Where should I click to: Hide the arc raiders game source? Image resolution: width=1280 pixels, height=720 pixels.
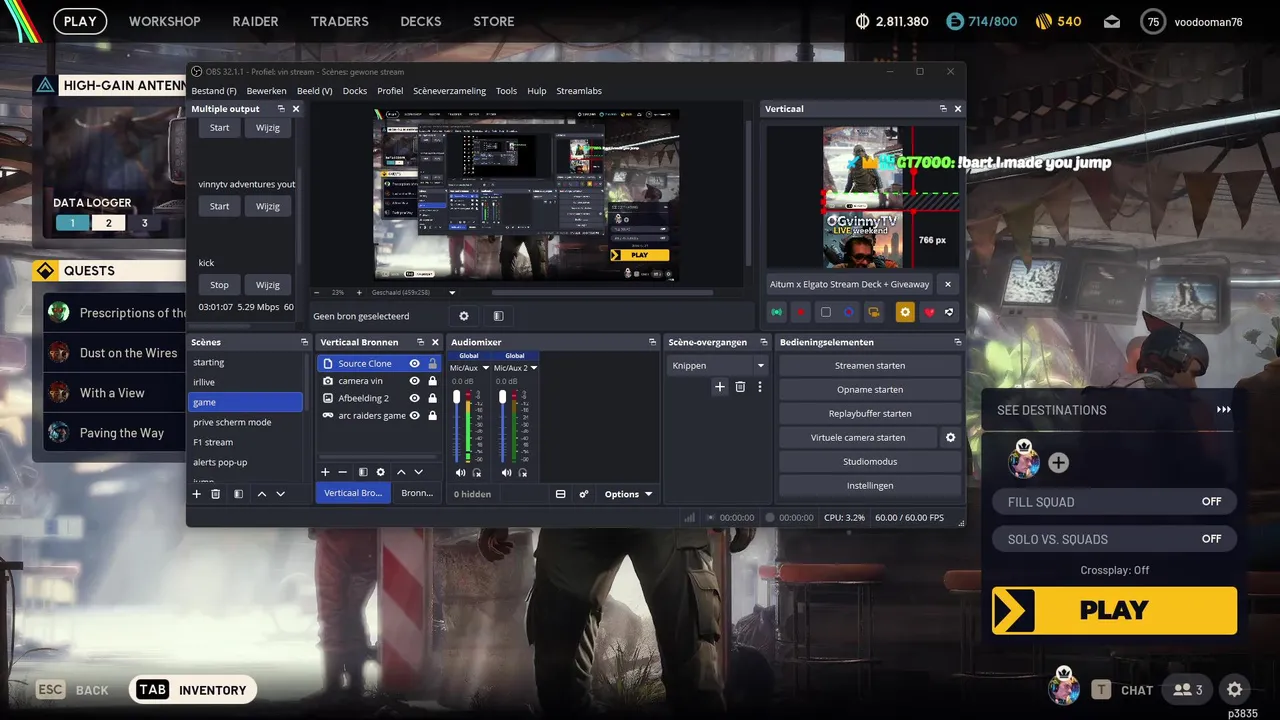[x=414, y=415]
